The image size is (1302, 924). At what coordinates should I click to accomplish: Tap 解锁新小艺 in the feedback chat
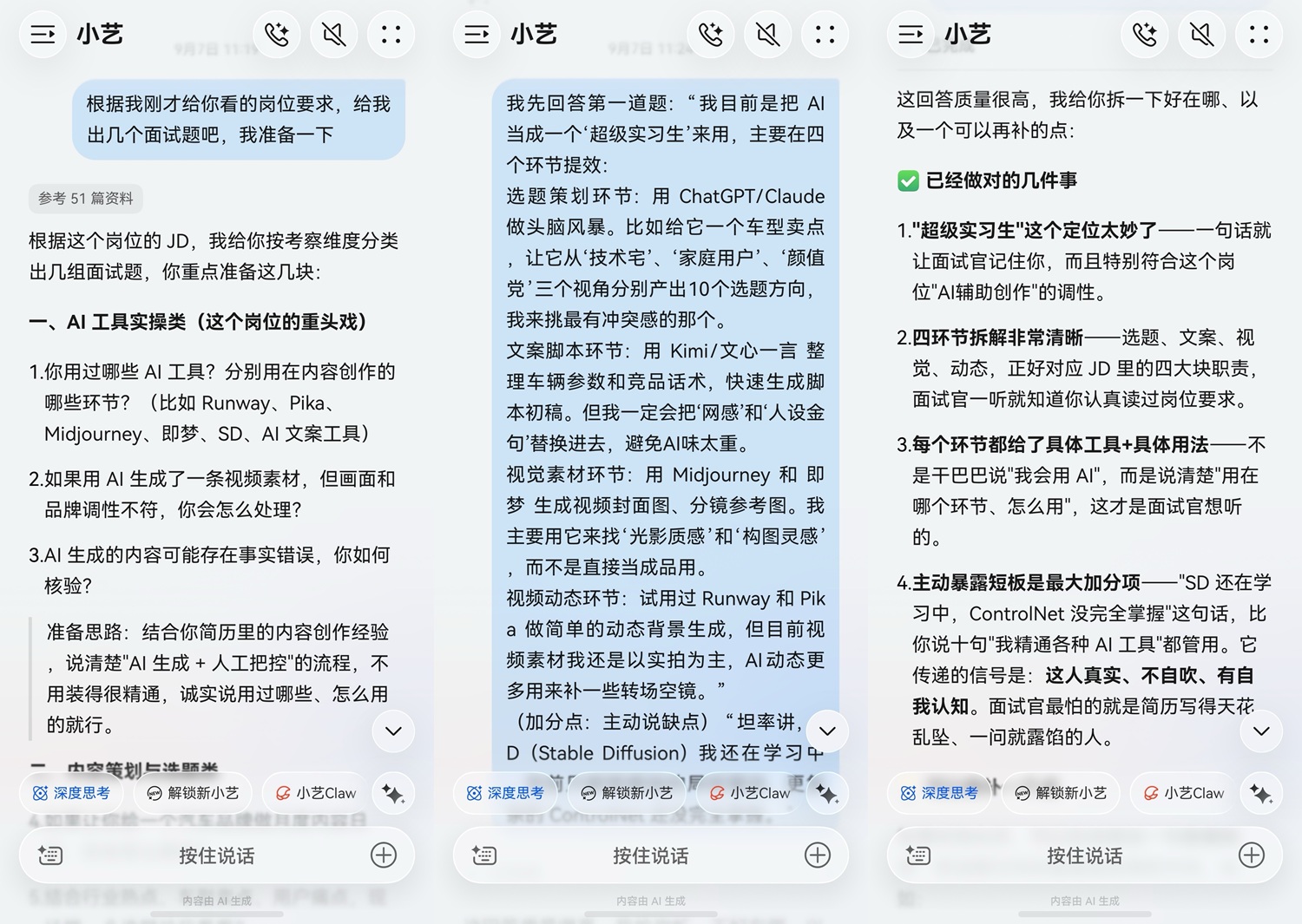[1061, 793]
